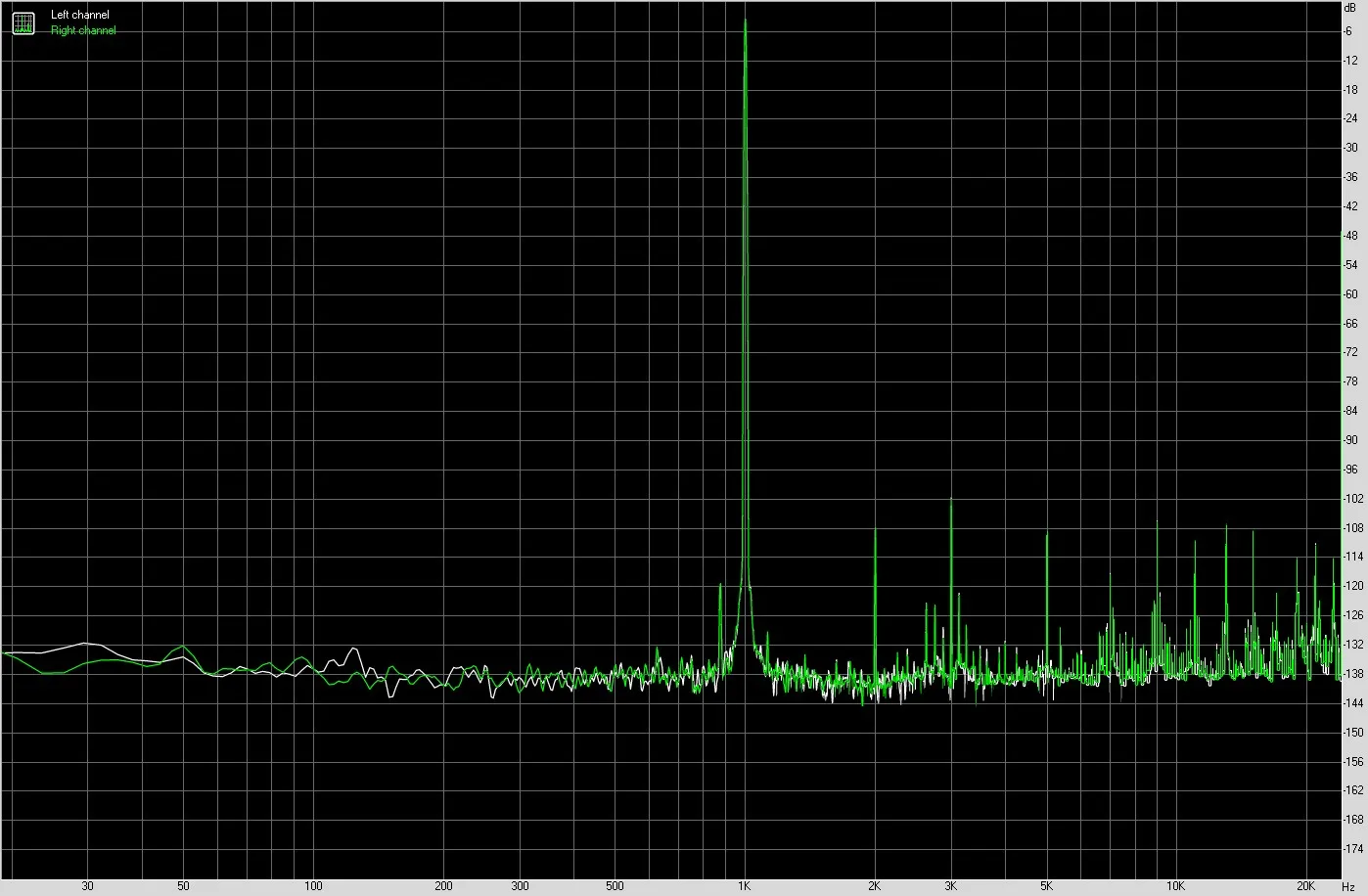This screenshot has height=896, width=1368.
Task: Click the 300 frequency axis label
Action: tap(520, 887)
